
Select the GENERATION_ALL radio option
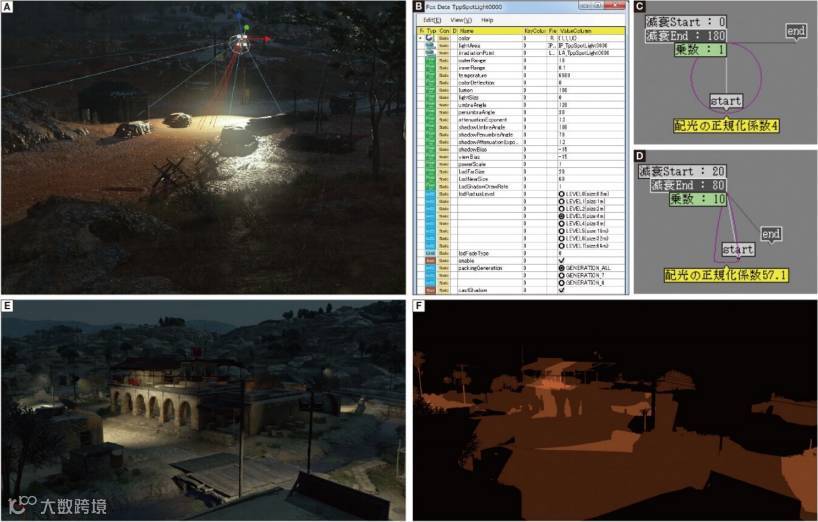561,268
